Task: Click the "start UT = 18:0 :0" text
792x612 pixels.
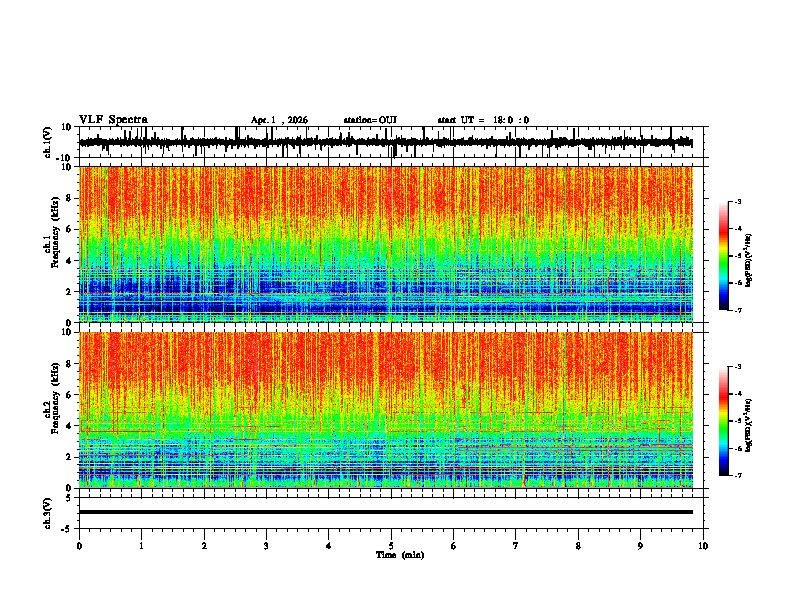Action: [483, 120]
